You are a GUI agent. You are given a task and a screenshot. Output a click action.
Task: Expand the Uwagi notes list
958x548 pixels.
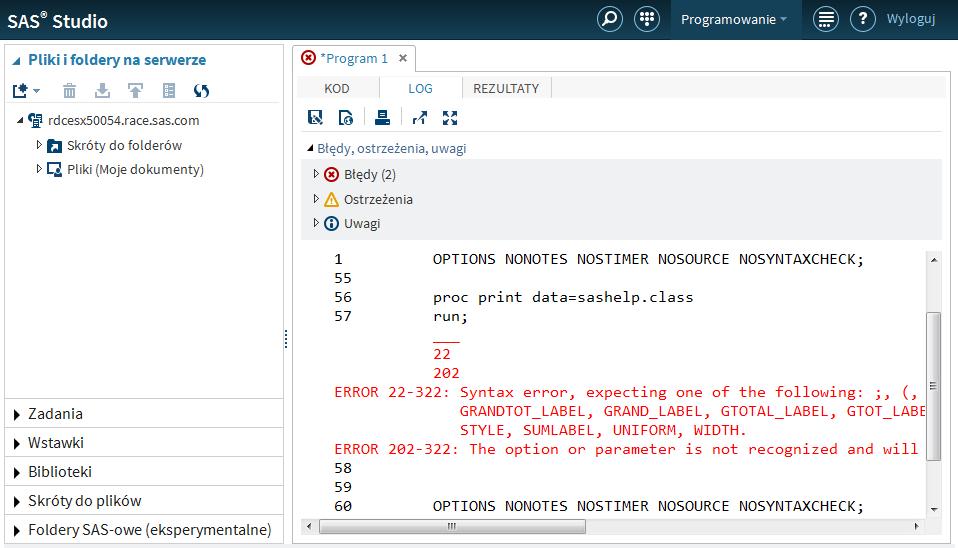click(316, 222)
